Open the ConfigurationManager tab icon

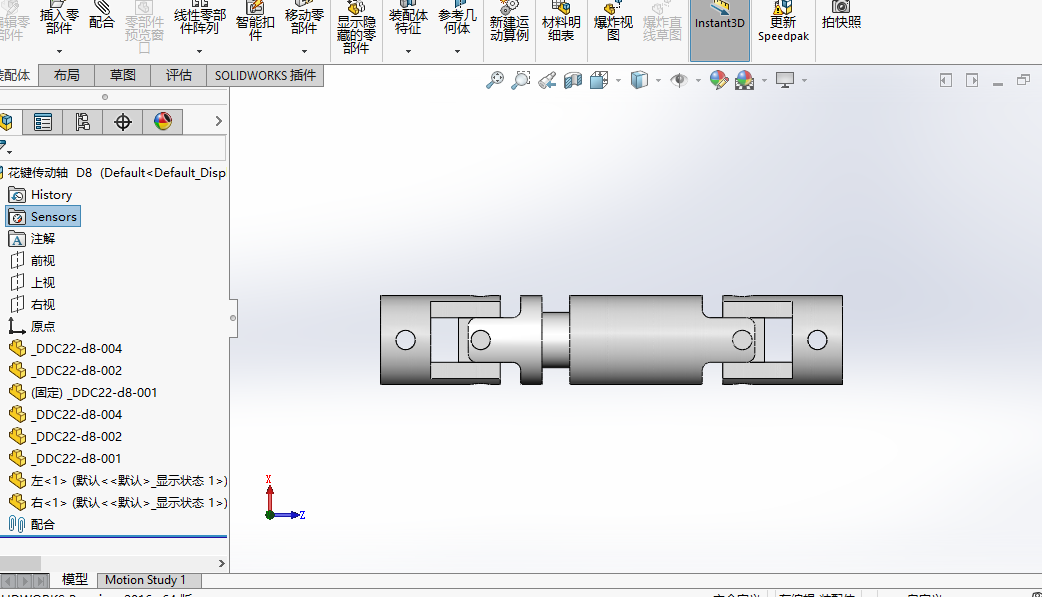click(x=82, y=122)
